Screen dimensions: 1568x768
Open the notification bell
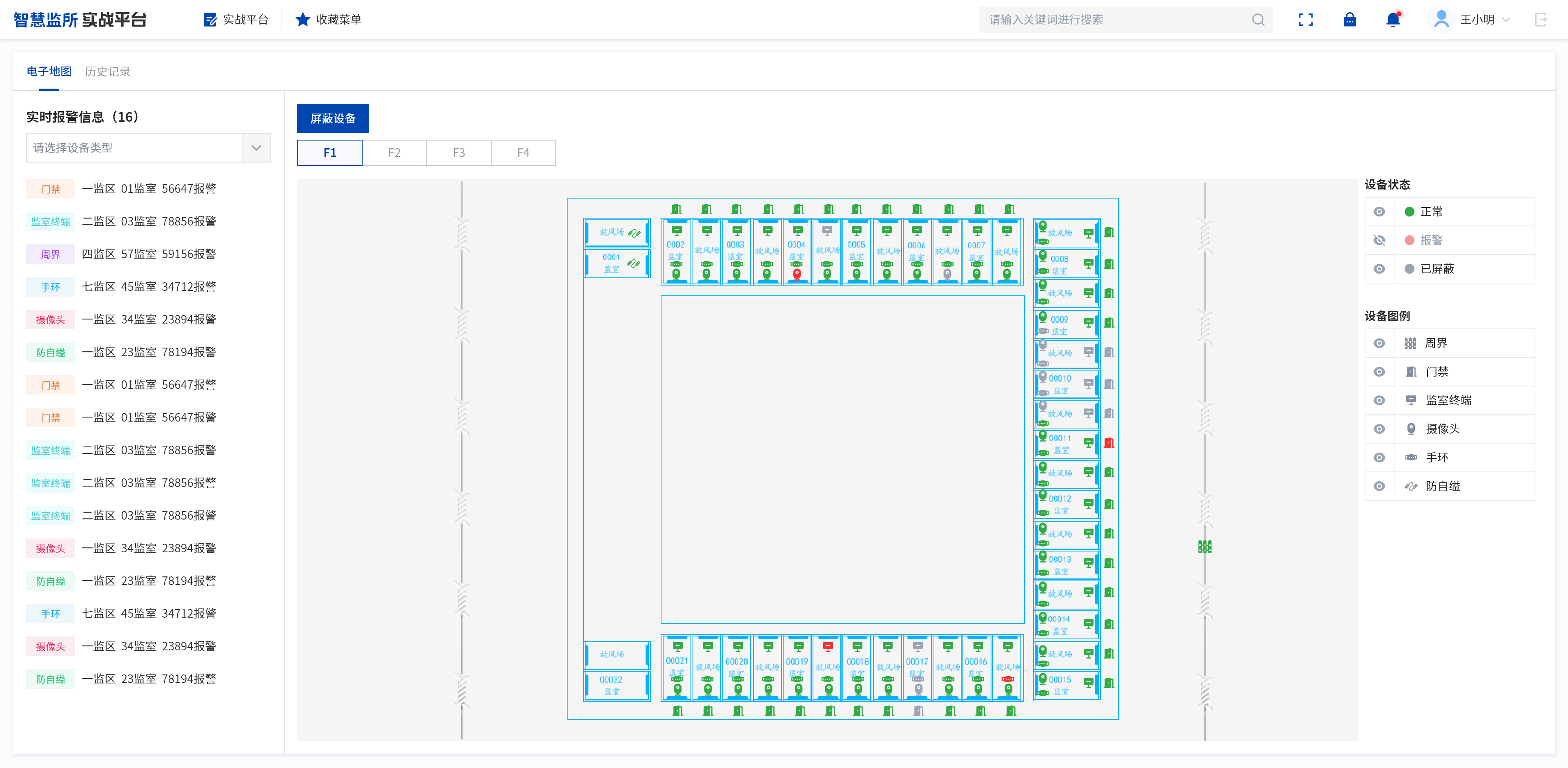pos(1393,20)
